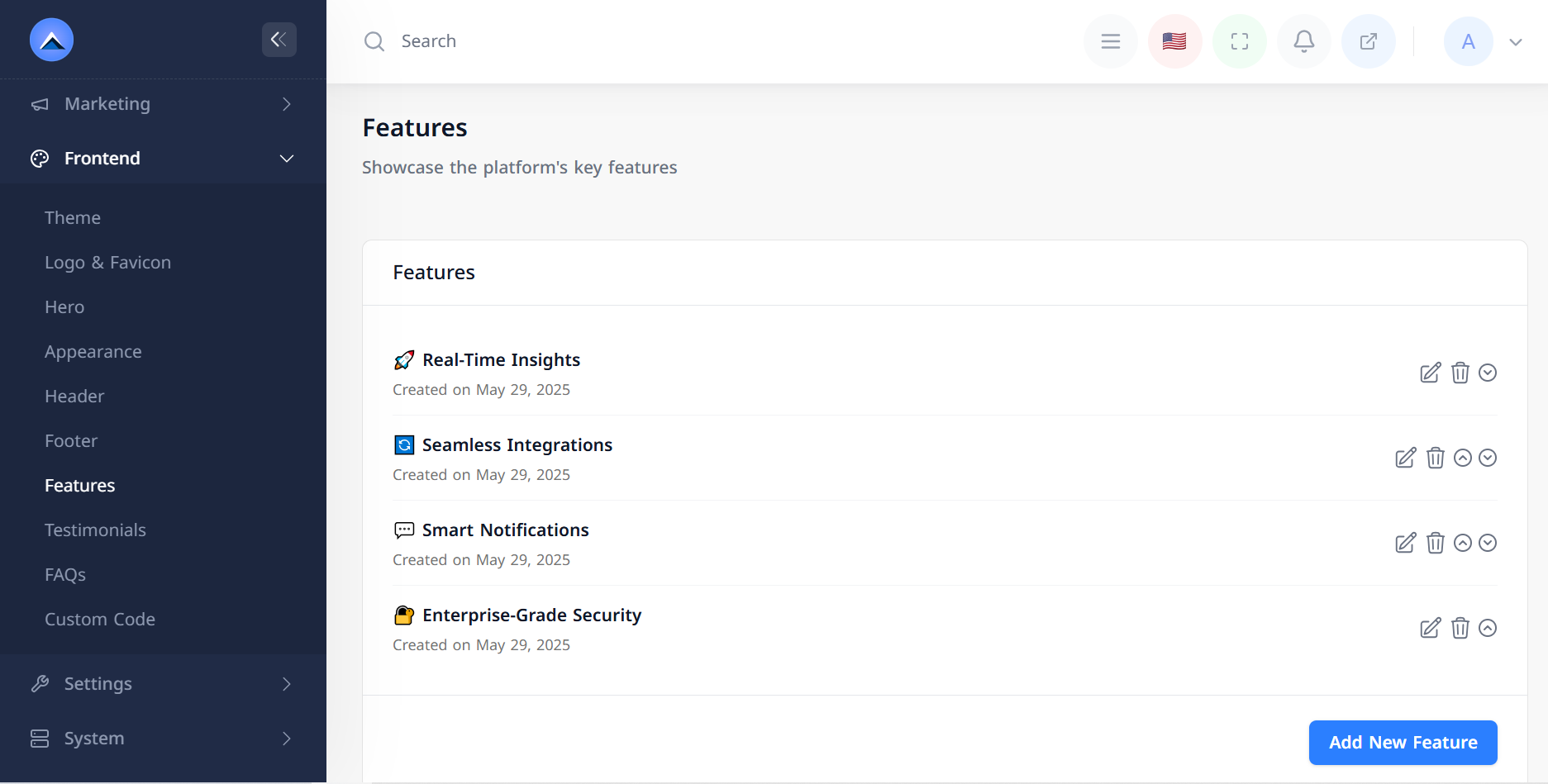Collapse the sidebar with double-chevron button

click(x=279, y=40)
